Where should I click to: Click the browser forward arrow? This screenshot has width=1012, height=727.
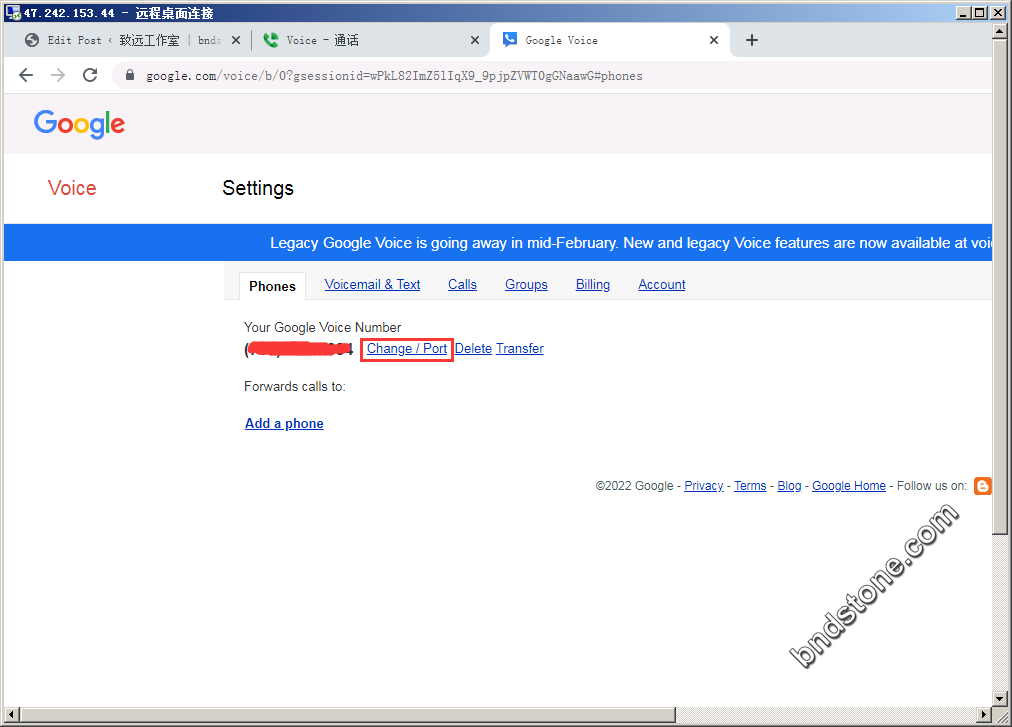tap(58, 76)
